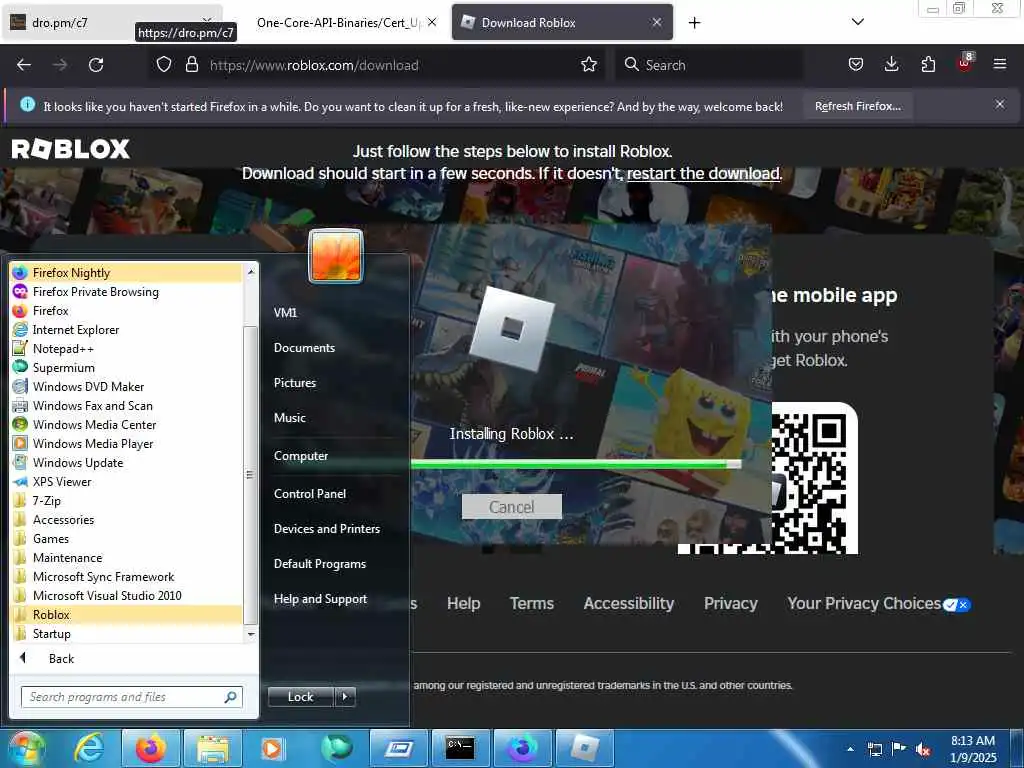Open a new tab with the plus button
Screen dimensions: 1024x768
point(694,23)
